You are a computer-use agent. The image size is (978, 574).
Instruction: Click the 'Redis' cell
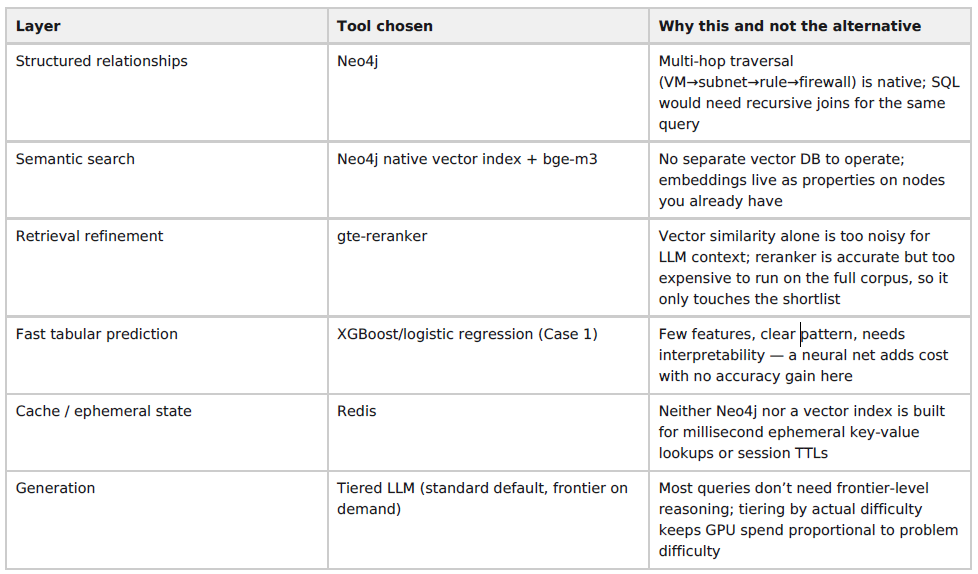(488, 432)
